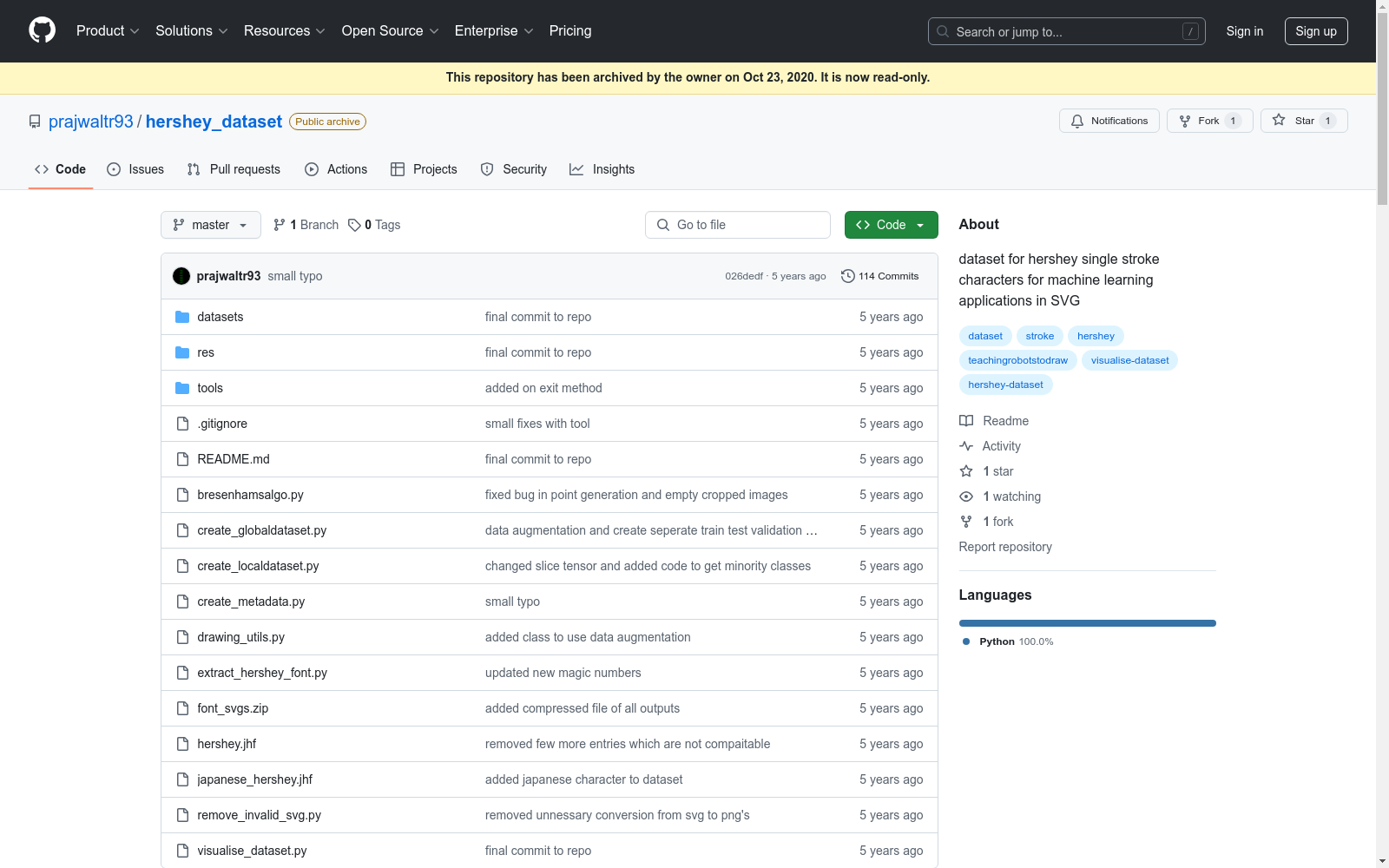Open the Notifications button
The image size is (1389, 868).
pos(1109,121)
